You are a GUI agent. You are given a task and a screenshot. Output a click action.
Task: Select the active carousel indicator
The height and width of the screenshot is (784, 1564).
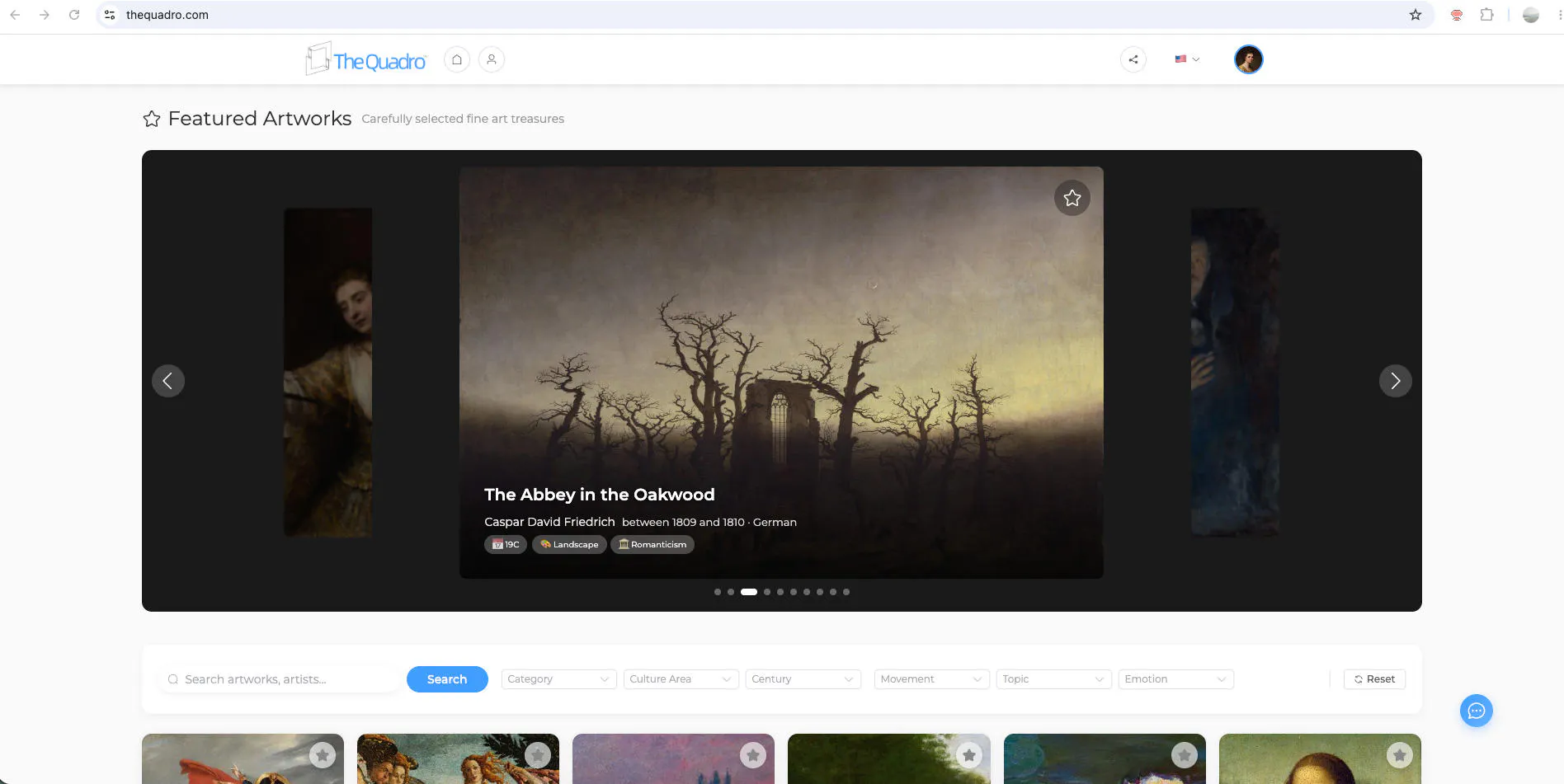tap(749, 592)
